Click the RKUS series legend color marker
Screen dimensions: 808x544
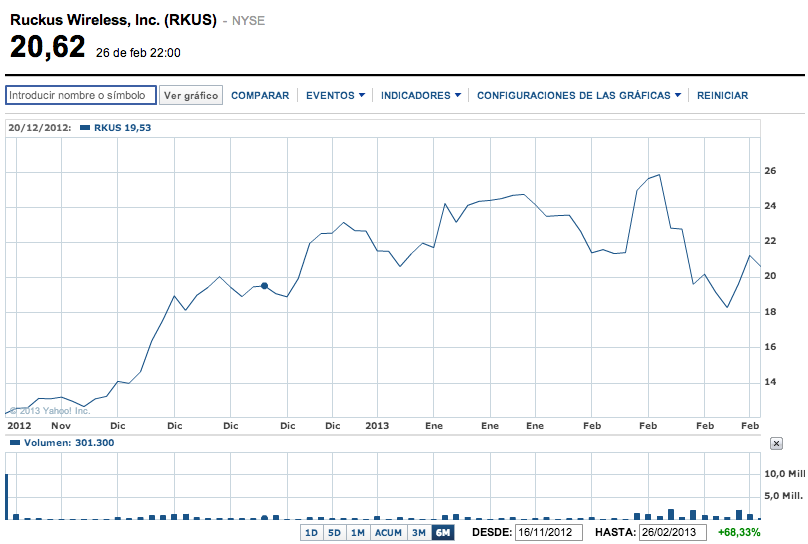(84, 128)
